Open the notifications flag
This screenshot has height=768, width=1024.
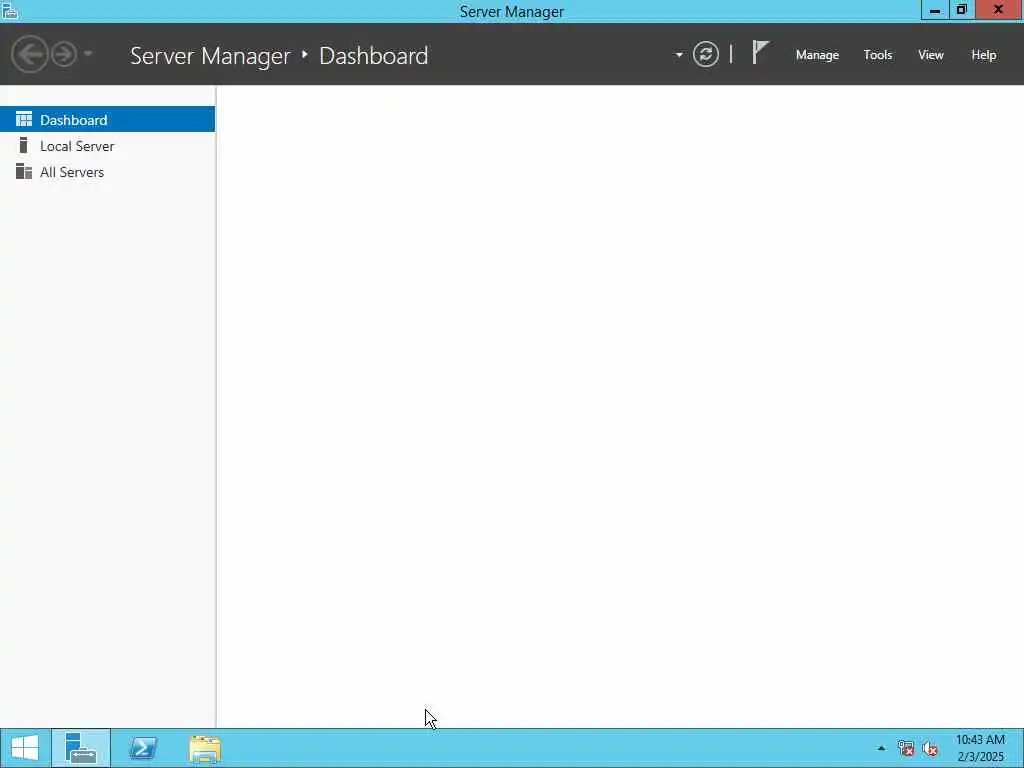pyautogui.click(x=760, y=53)
